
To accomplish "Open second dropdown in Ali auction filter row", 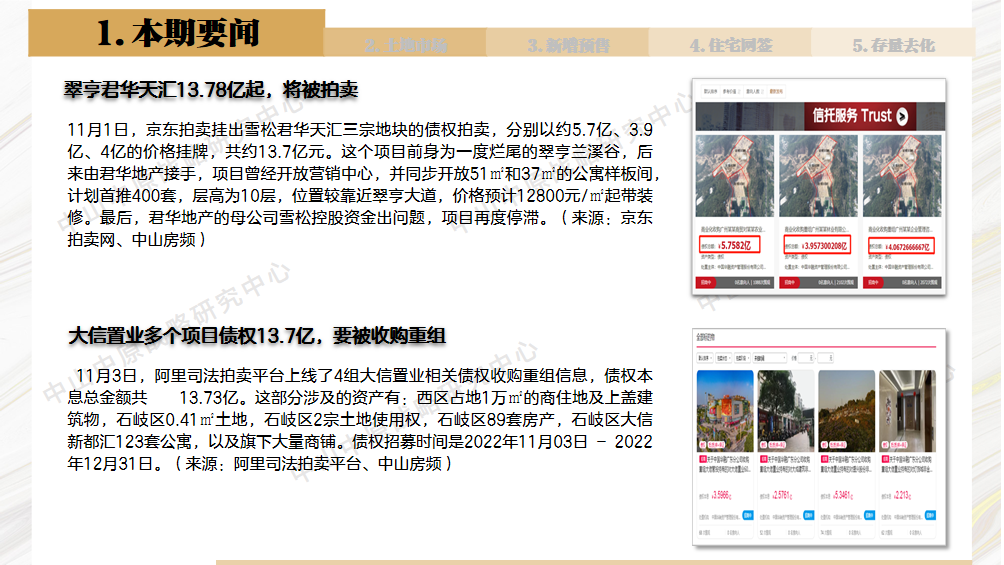I will [724, 358].
